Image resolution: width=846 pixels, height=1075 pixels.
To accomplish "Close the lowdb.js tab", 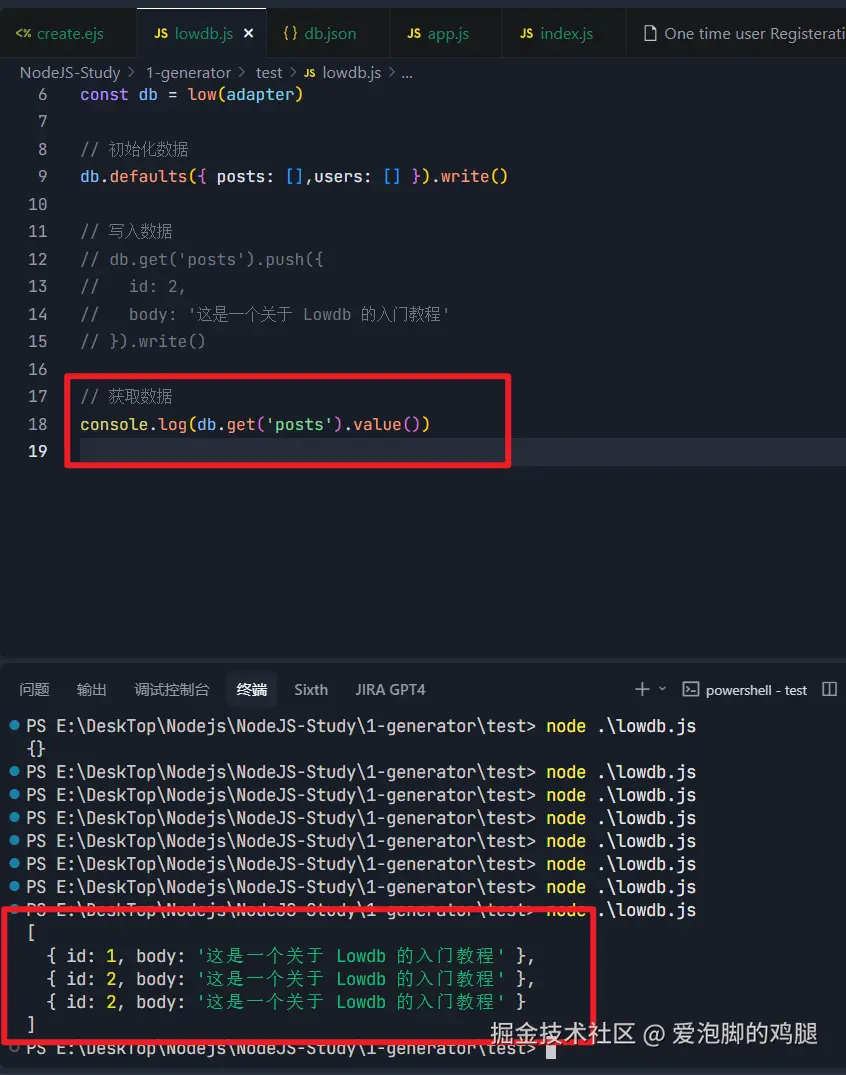I will [x=248, y=33].
